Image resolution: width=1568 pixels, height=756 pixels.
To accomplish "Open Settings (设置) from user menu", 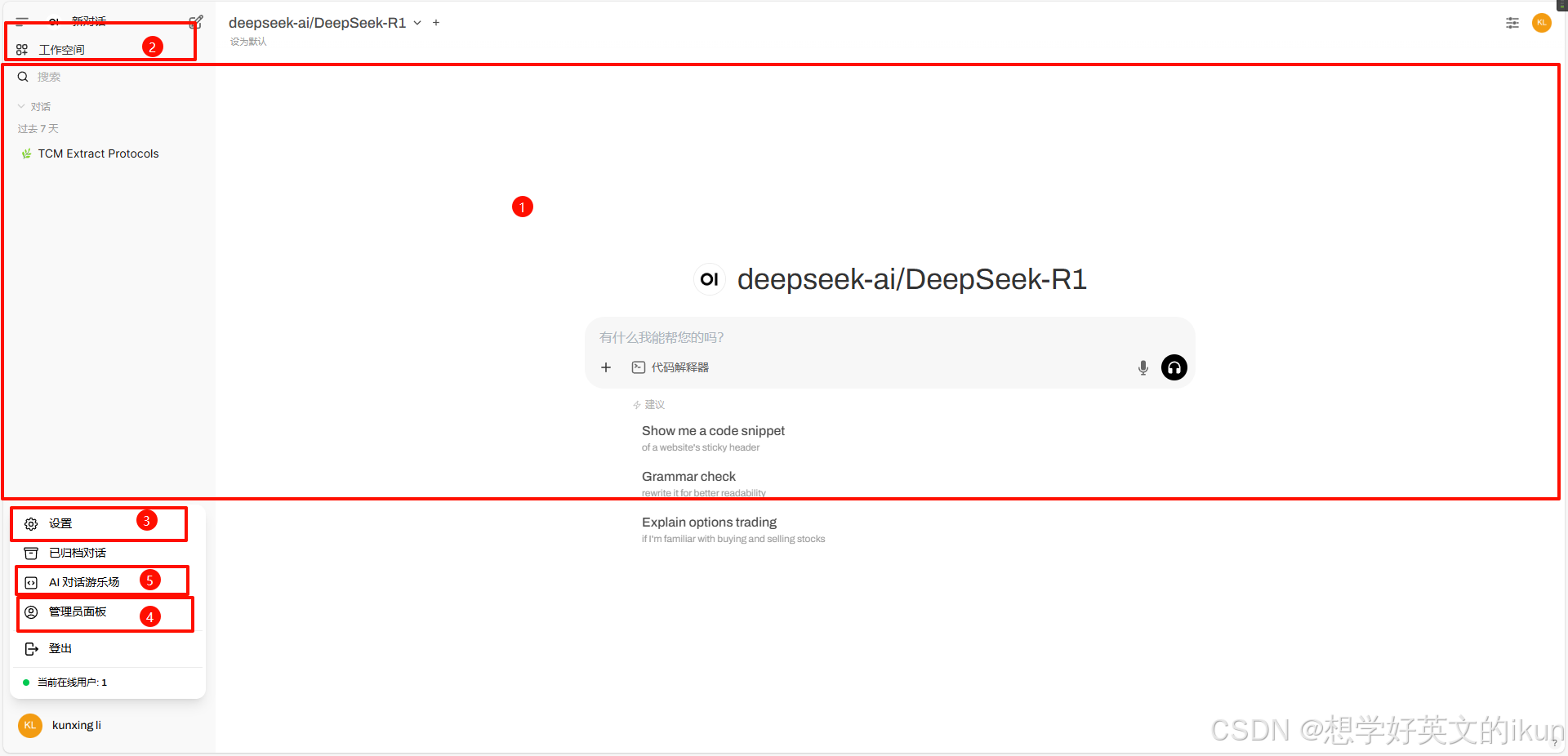I will pos(108,523).
